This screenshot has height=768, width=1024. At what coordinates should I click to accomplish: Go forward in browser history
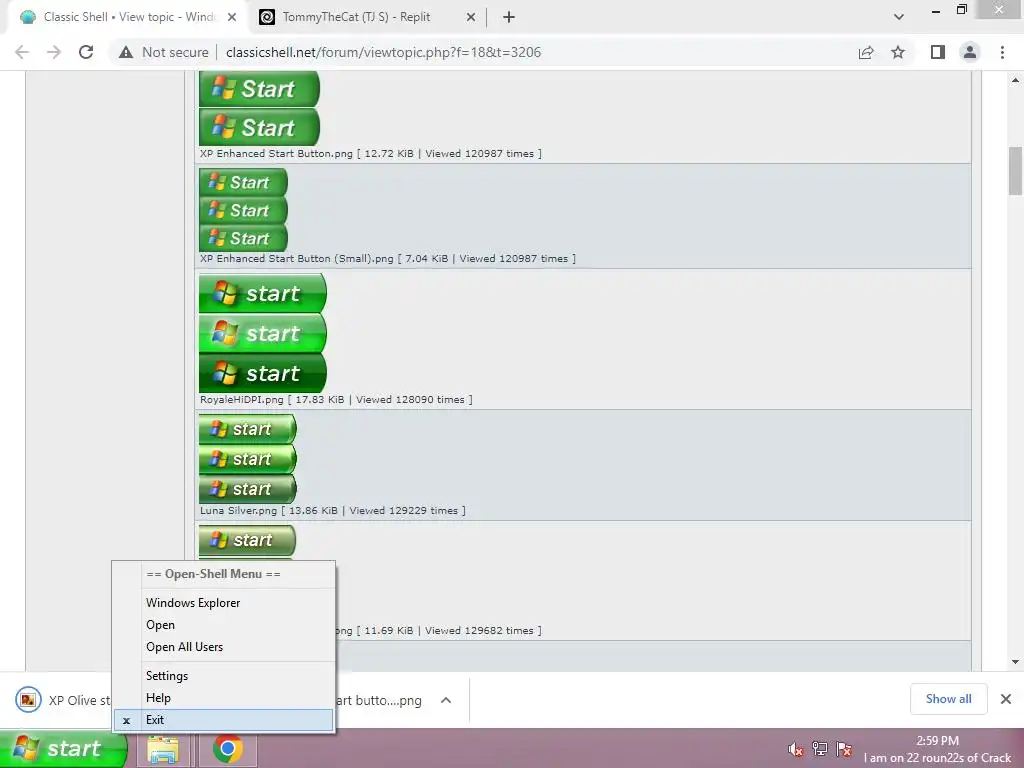54,52
